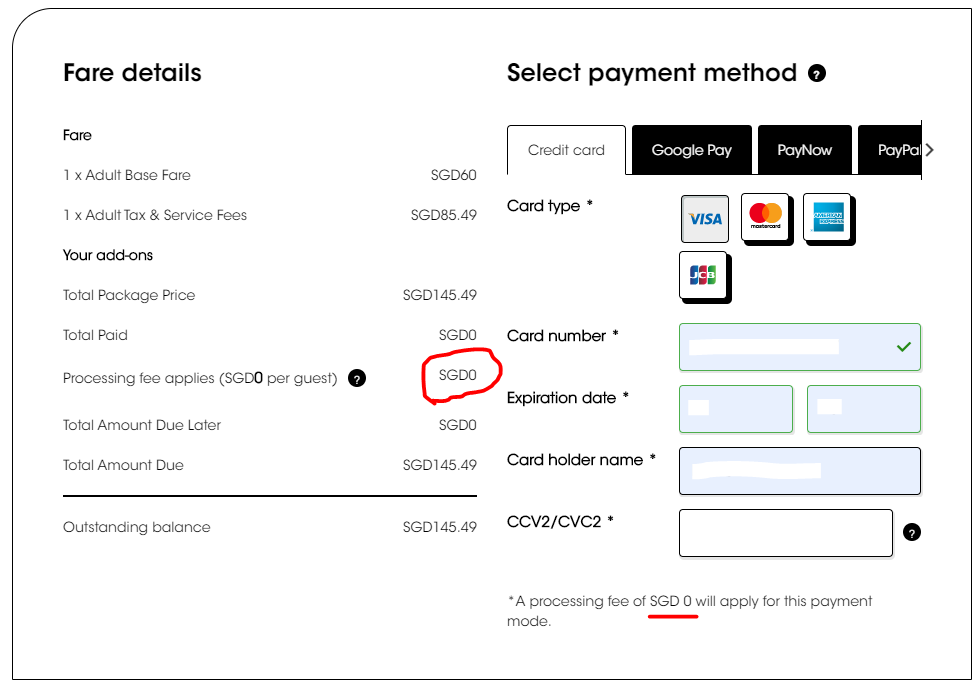Click the CCV2/CVC2 input box

pyautogui.click(x=786, y=533)
